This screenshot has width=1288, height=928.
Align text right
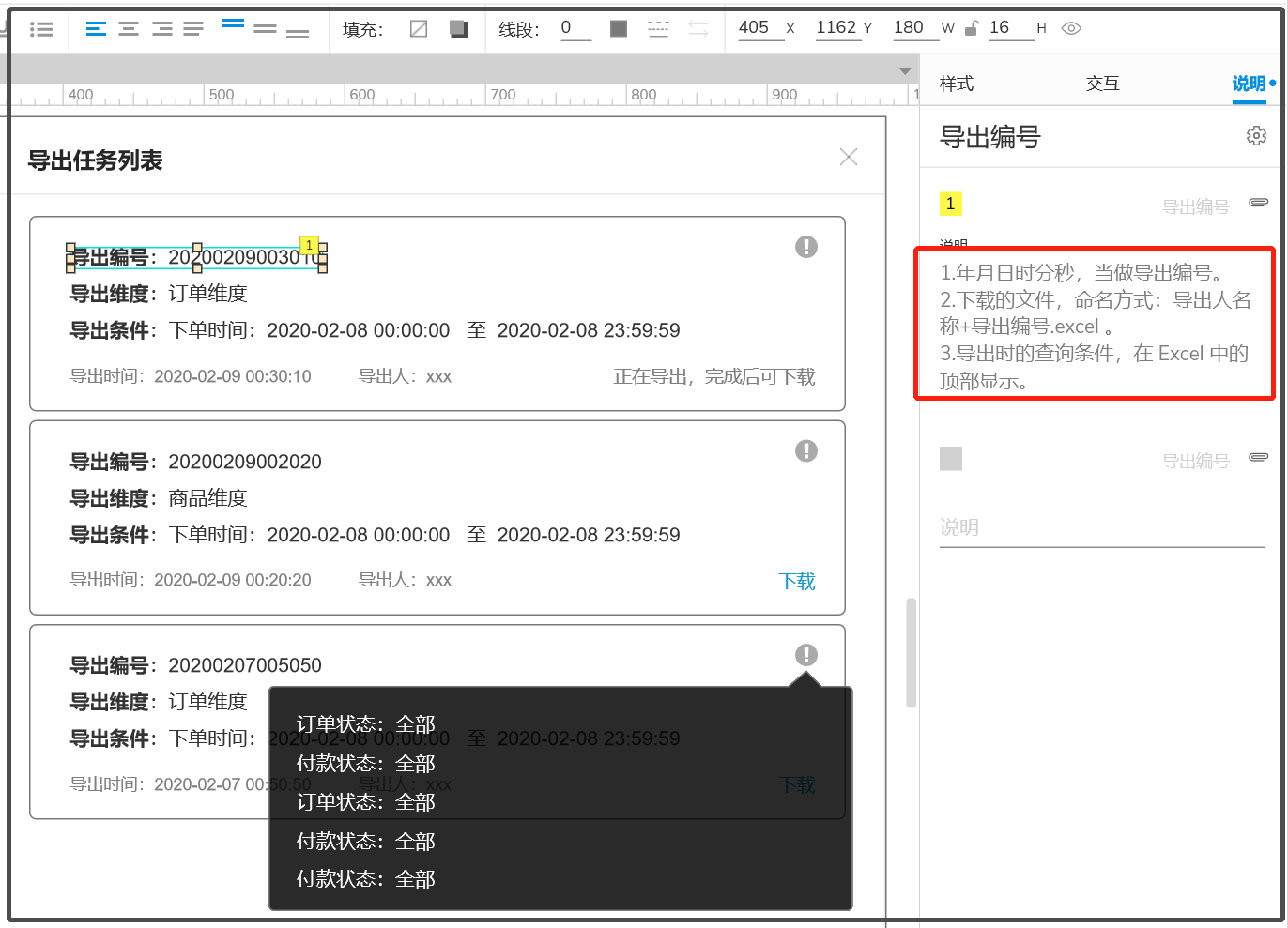161,29
